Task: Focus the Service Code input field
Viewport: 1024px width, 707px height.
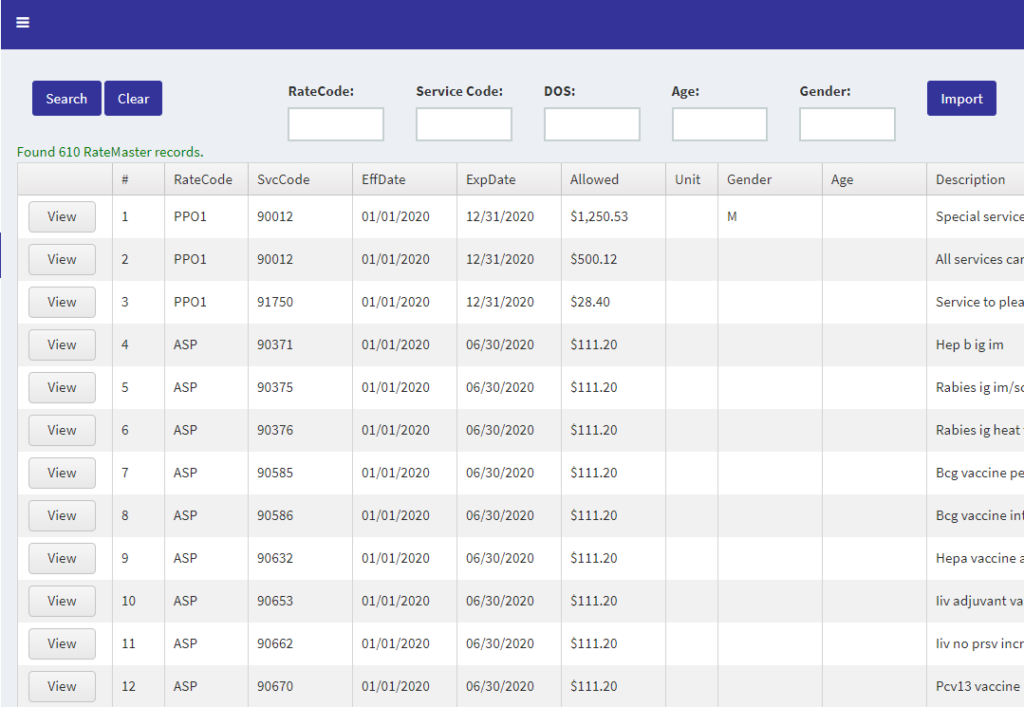Action: click(464, 125)
